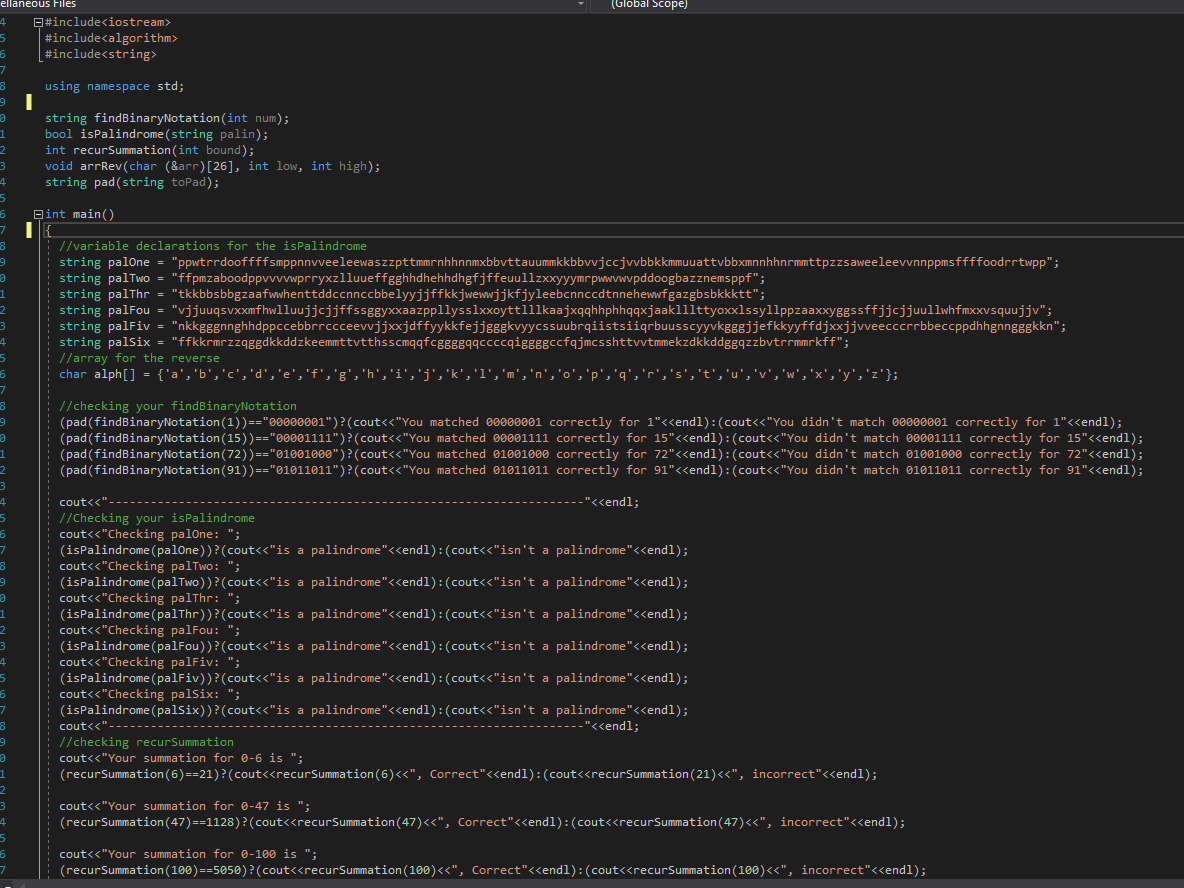Viewport: 1184px width, 888px height.
Task: Click the findBinaryNotation(1) test line
Action: (590, 422)
